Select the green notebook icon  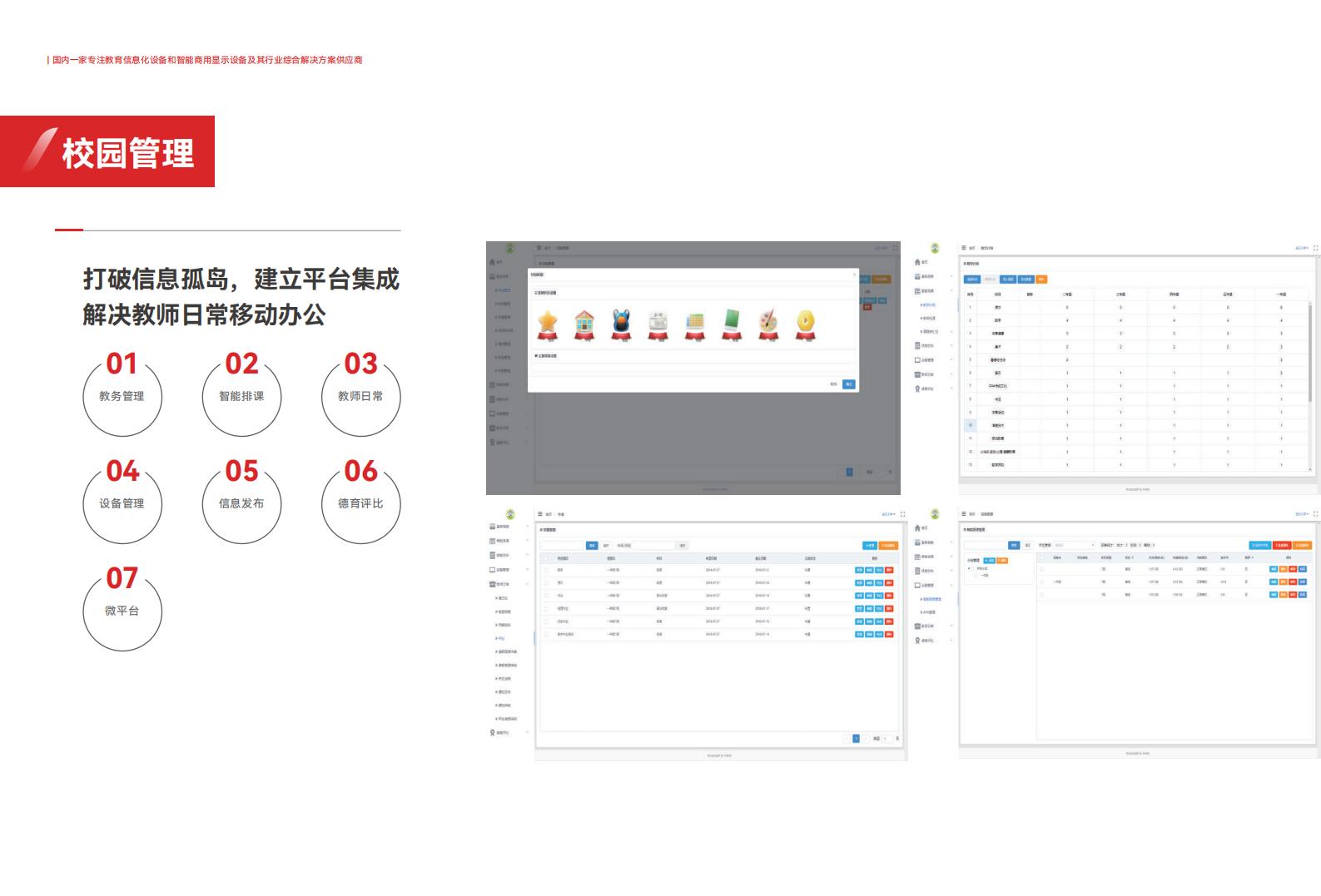coord(732,324)
